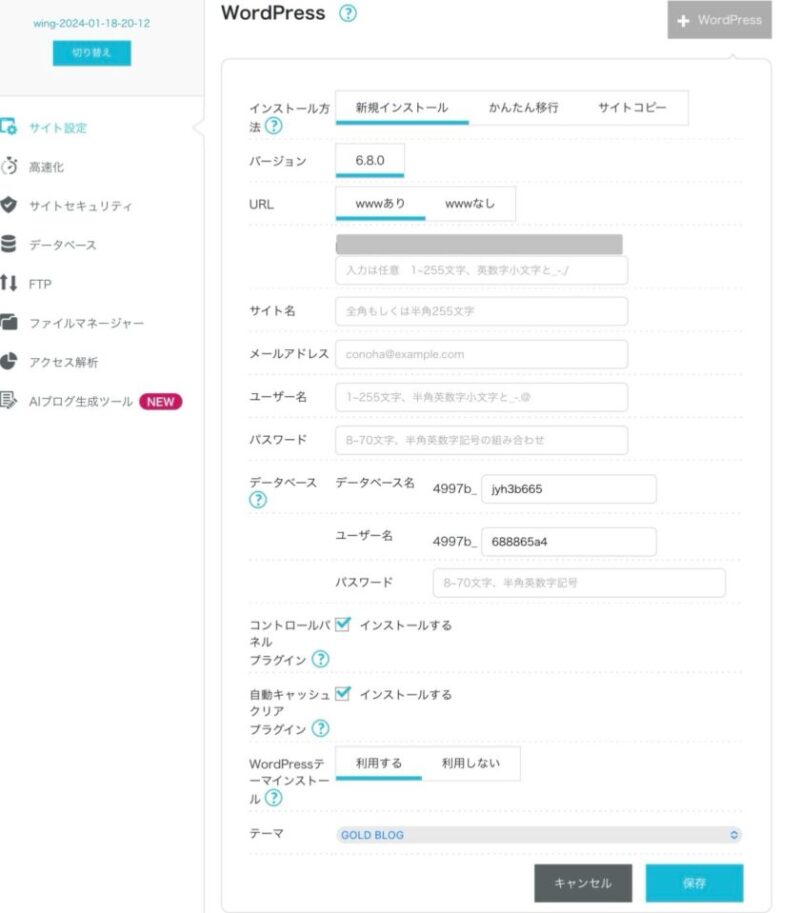Image resolution: width=800 pixels, height=913 pixels.
Task: Open help icon under データベース label
Action: pyautogui.click(x=257, y=500)
